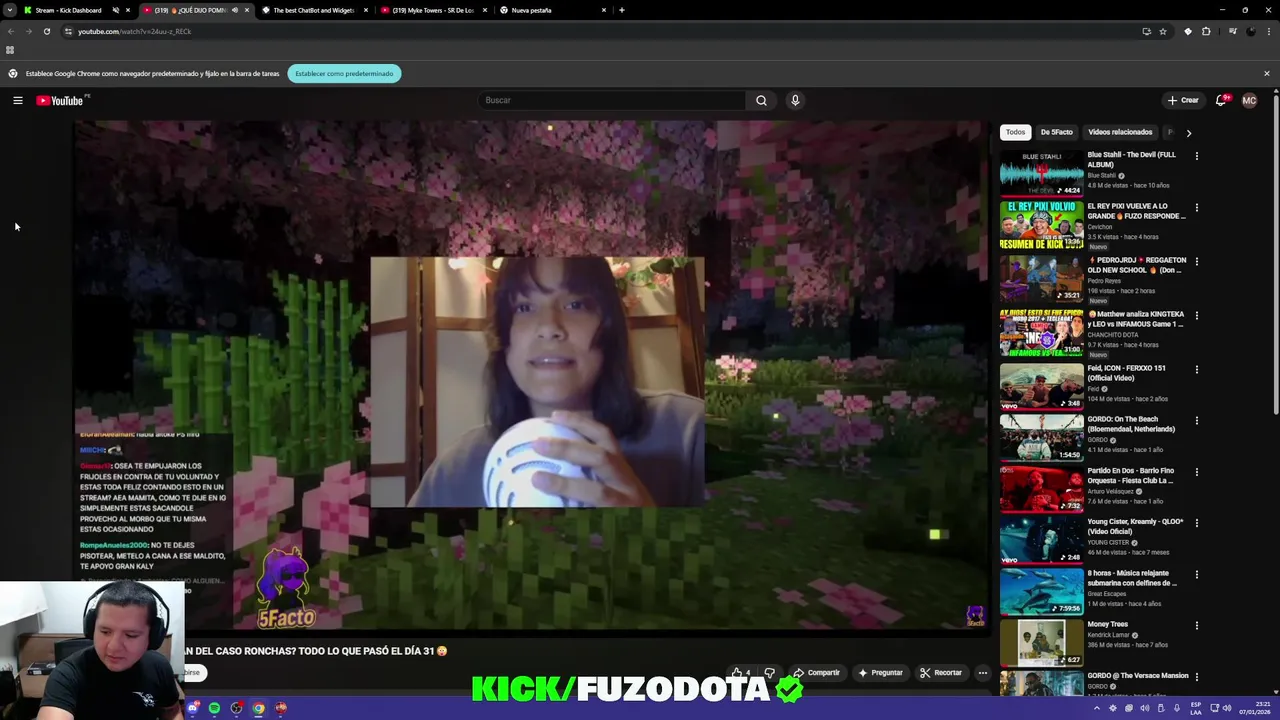This screenshot has width=1280, height=720.
Task: Open GORDO @ The Versace Mansion video
Action: [x=1138, y=676]
